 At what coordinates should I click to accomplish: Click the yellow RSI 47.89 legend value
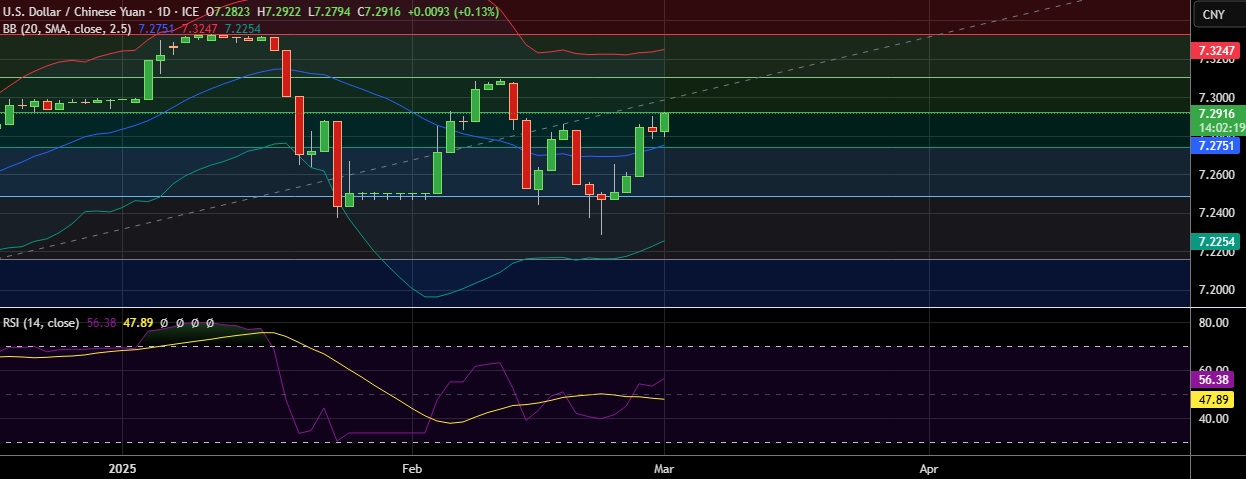click(136, 323)
